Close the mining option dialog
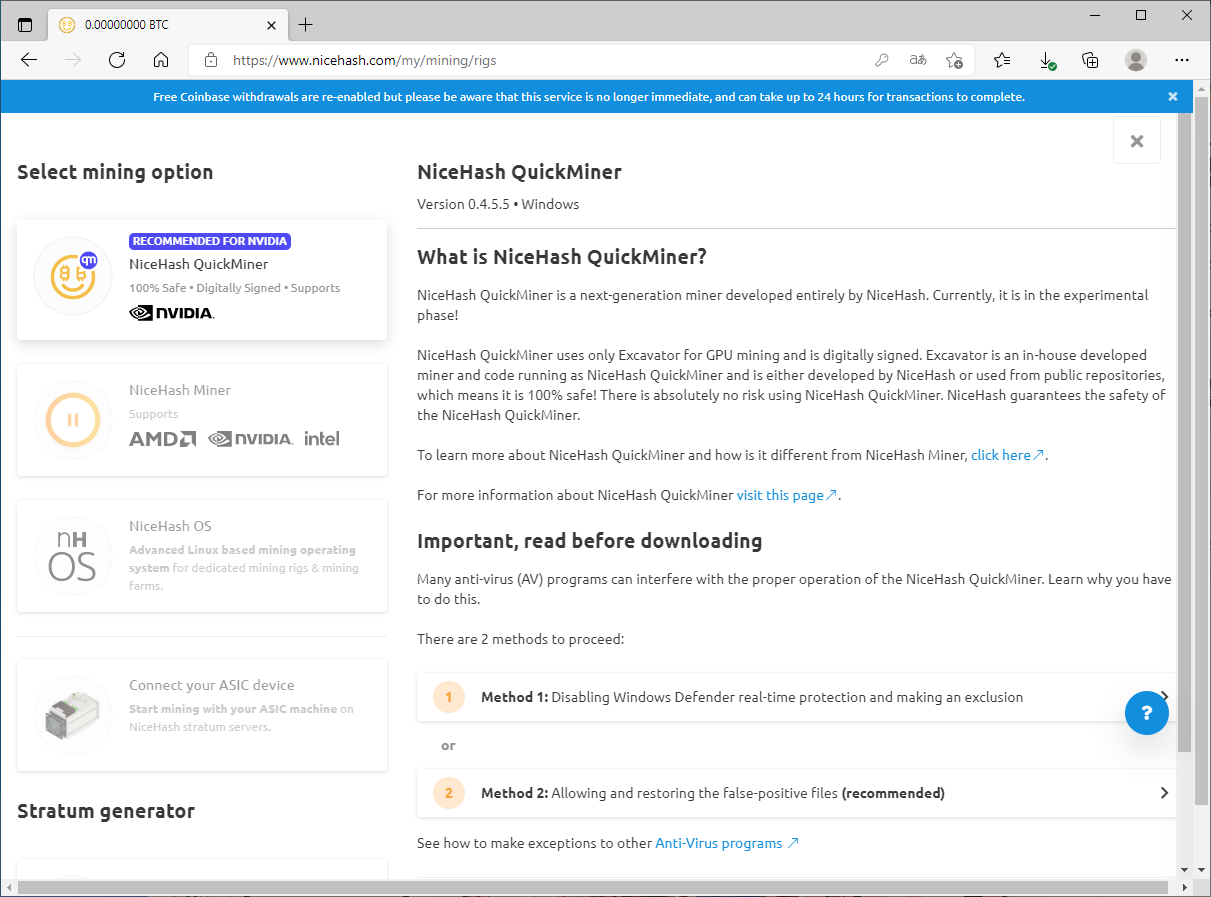Screen dimensions: 1211x897 [1137, 141]
